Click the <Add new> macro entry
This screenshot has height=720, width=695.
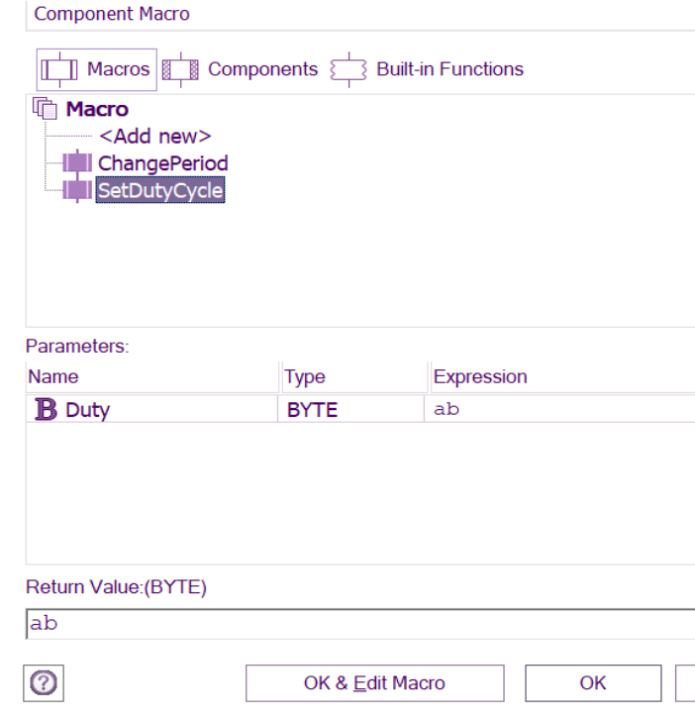(155, 136)
